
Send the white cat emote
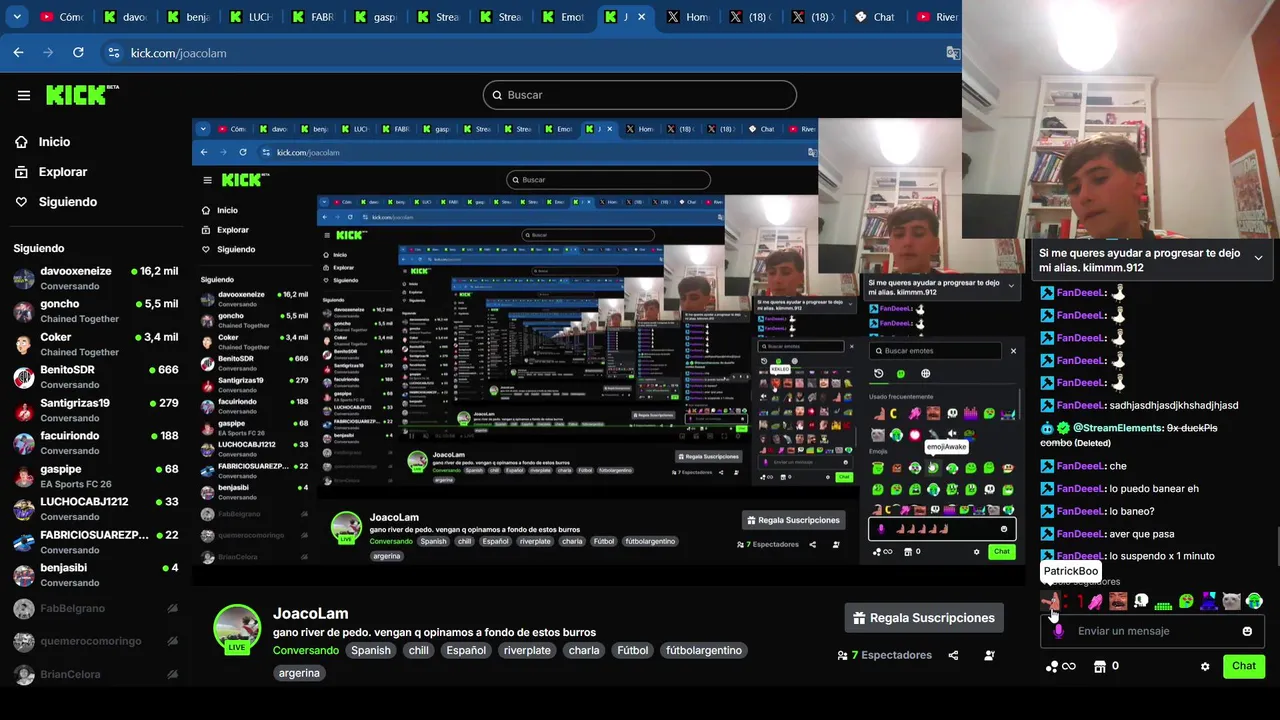point(1231,601)
